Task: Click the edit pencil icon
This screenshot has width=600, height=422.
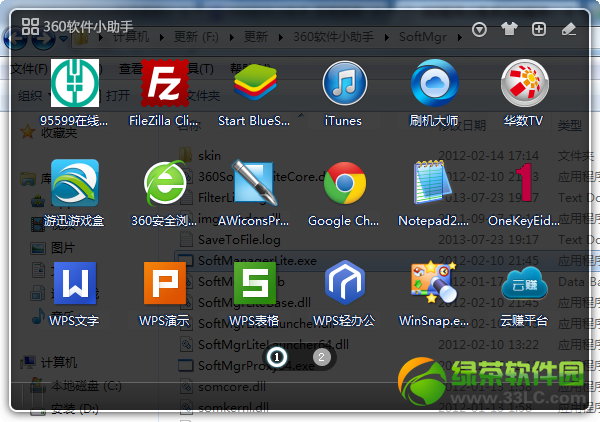Action: [x=569, y=29]
